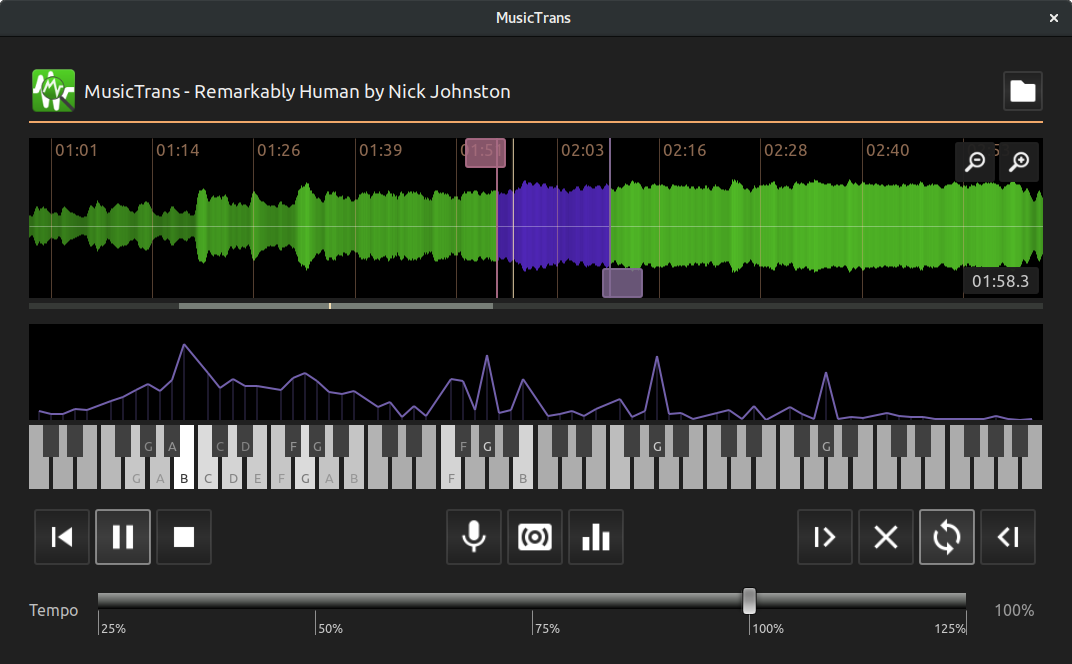The image size is (1072, 664).
Task: Click the zoom in magnifier on waveform
Action: tap(1019, 162)
